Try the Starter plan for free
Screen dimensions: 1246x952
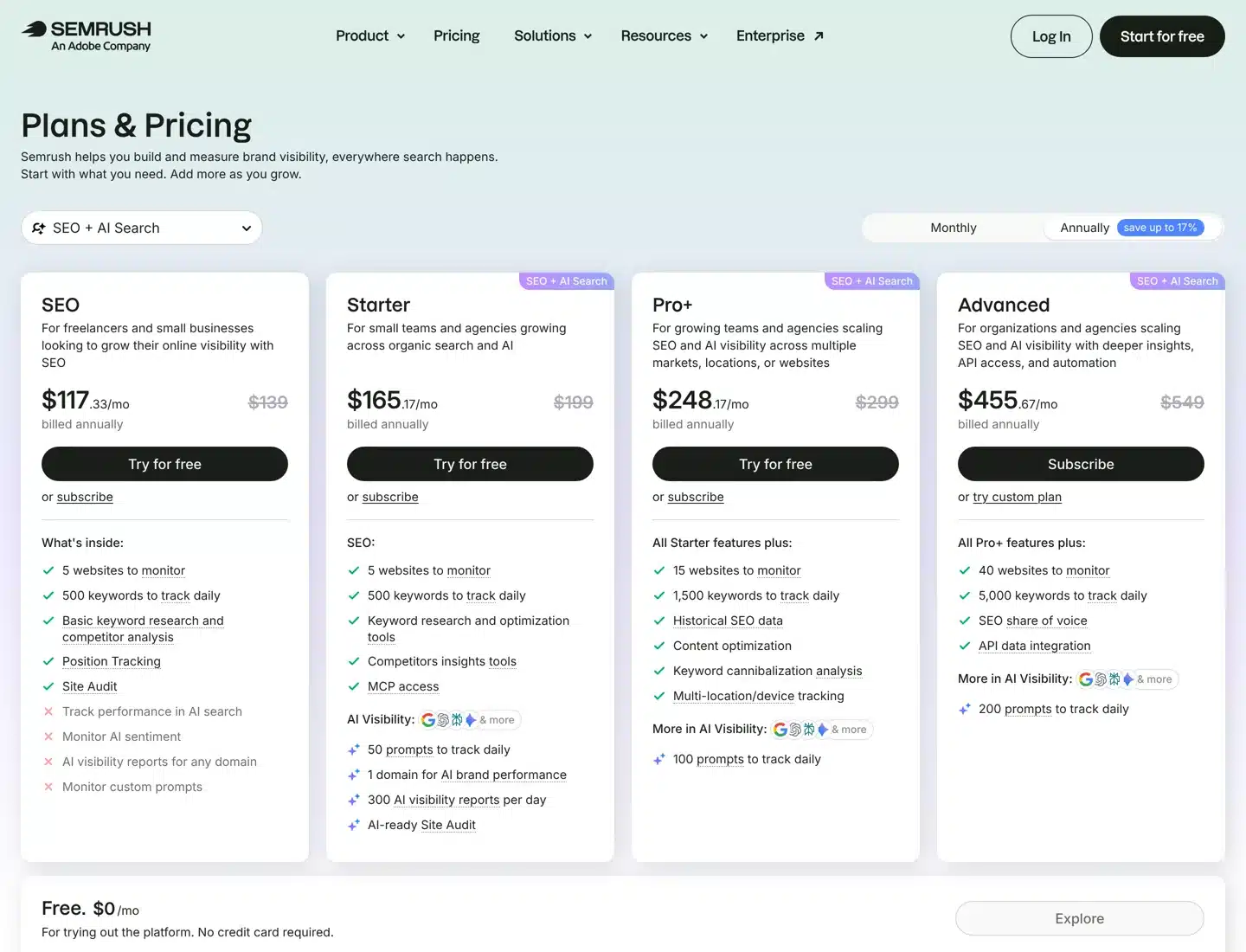[x=470, y=464]
